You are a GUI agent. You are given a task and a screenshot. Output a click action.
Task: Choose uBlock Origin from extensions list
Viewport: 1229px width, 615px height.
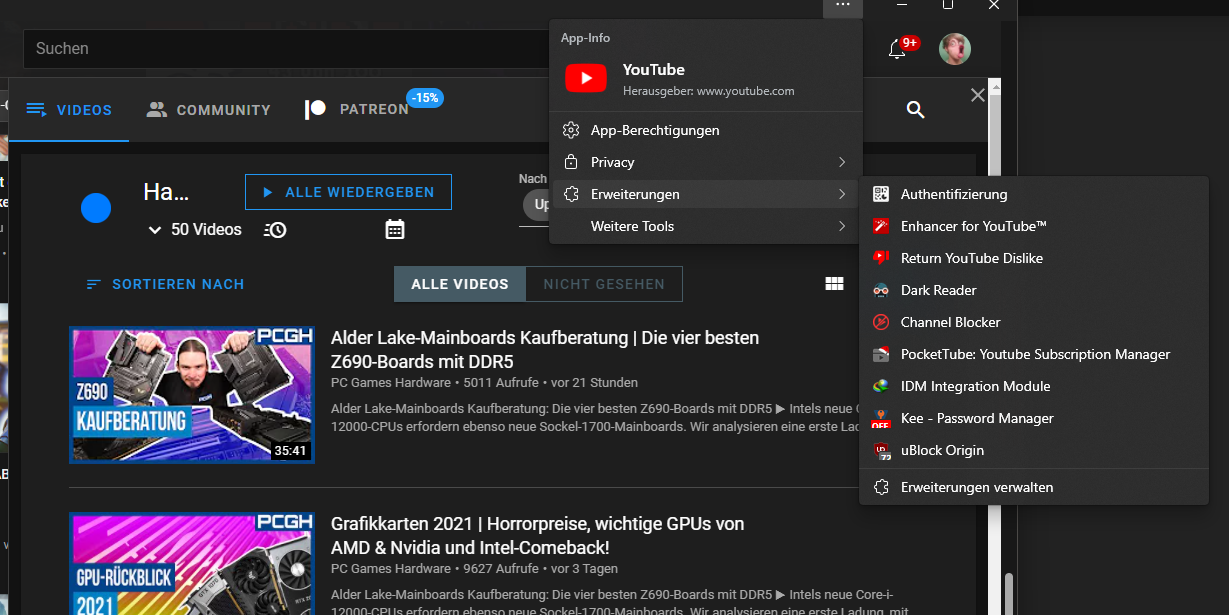[1034, 450]
